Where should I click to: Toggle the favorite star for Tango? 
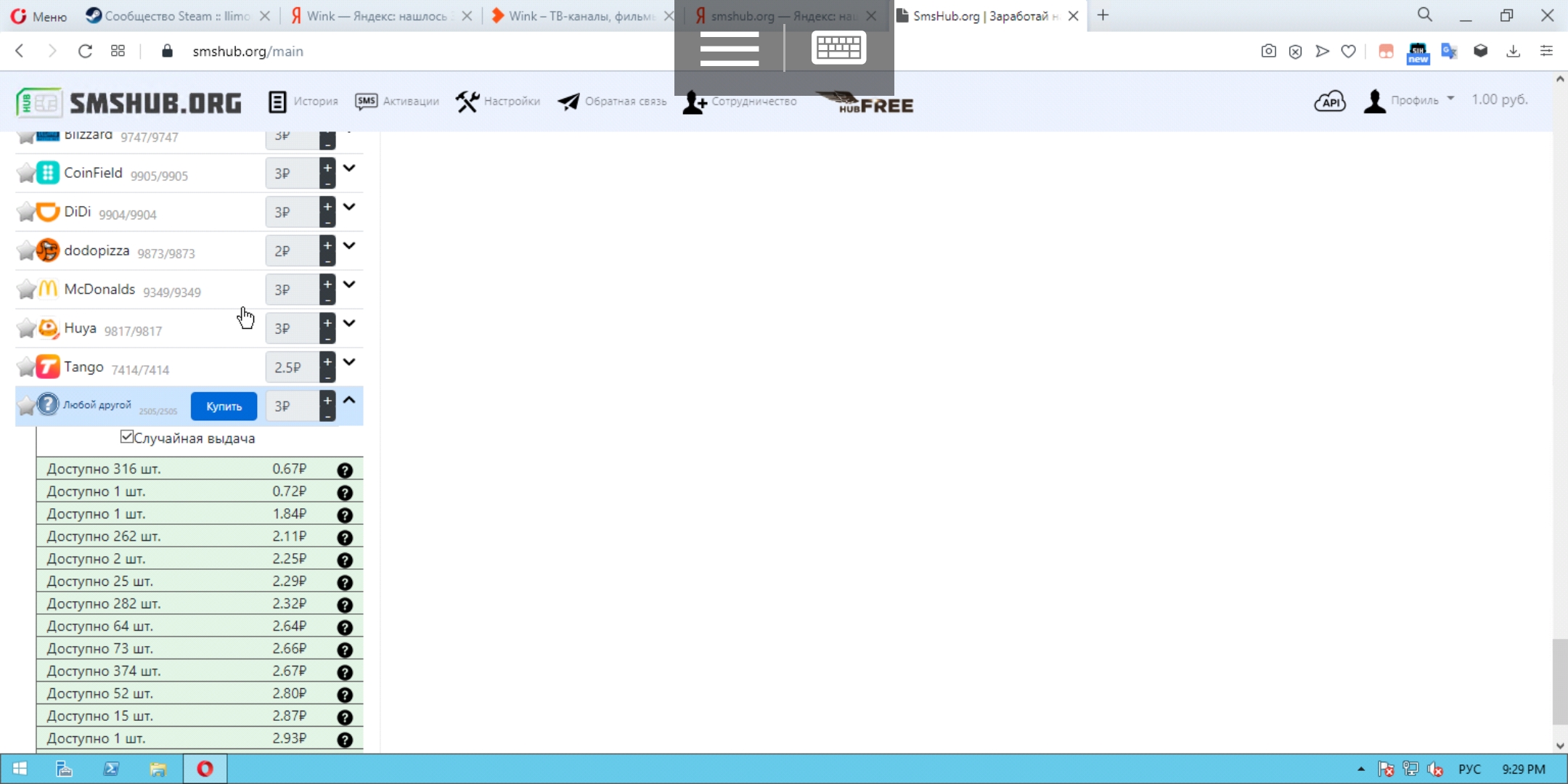pos(26,367)
